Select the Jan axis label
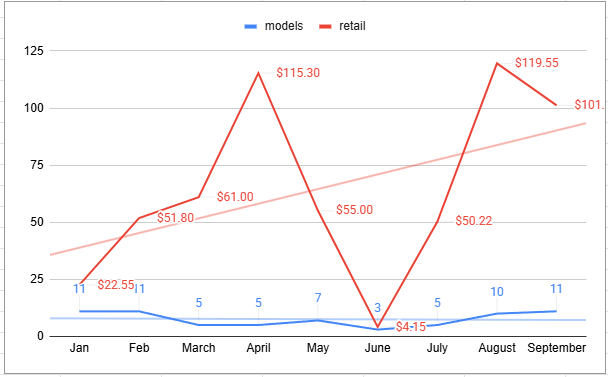This screenshot has height=377, width=608. [x=79, y=348]
